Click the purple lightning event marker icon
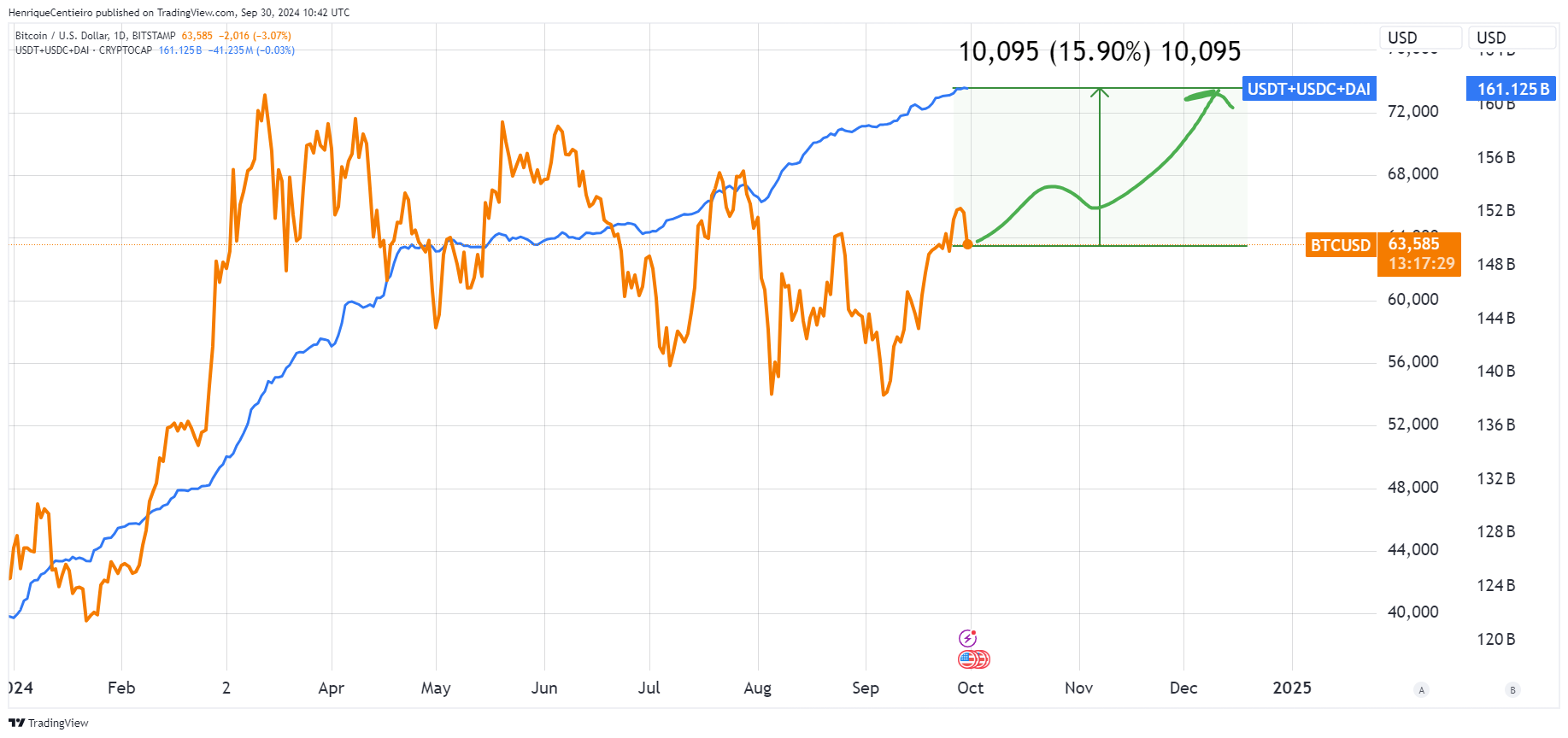This screenshot has height=738, width=1568. (x=966, y=636)
